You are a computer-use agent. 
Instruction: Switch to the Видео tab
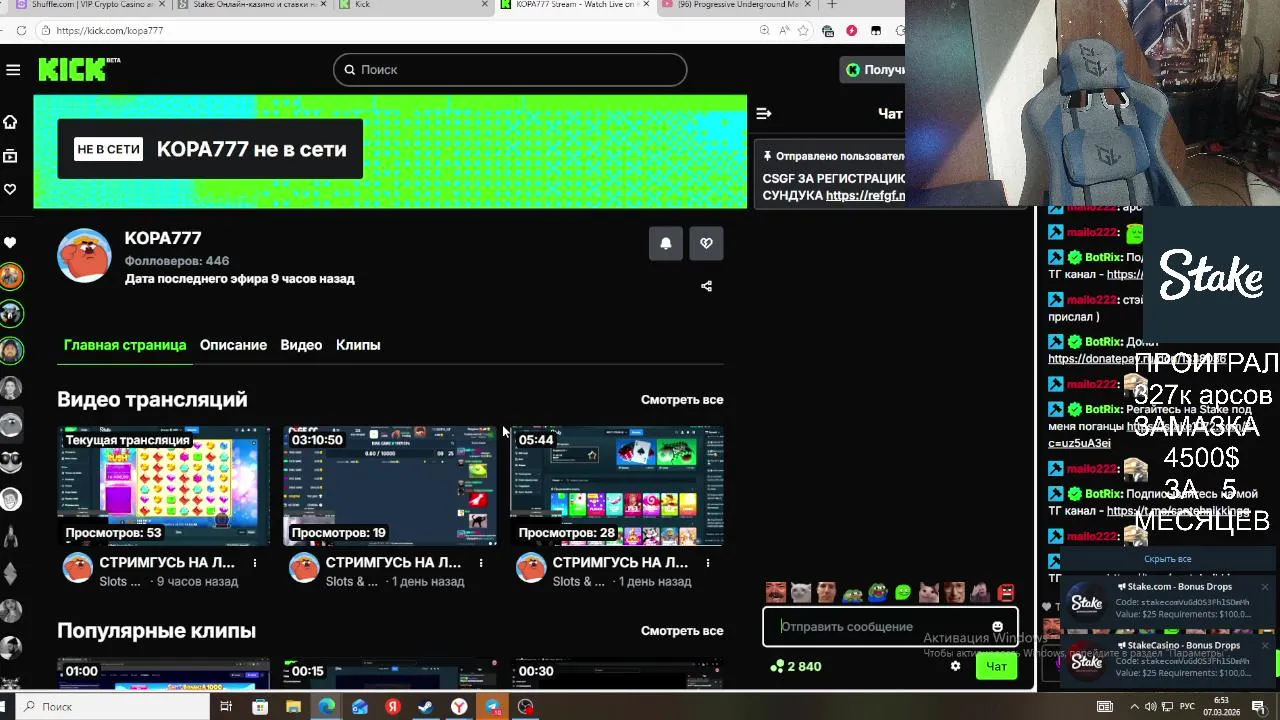point(301,345)
